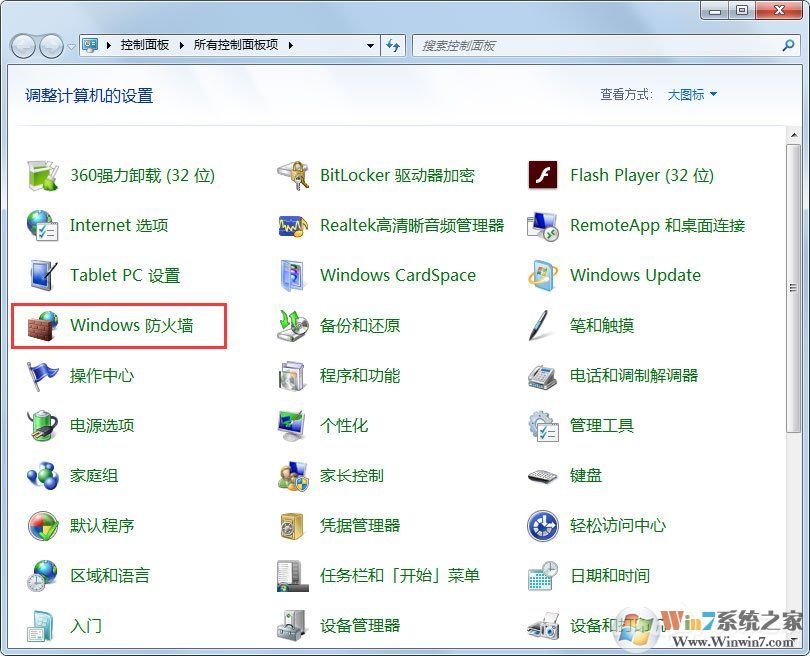This screenshot has width=810, height=656.
Task: Open 家长控制 settings
Action: tap(355, 475)
